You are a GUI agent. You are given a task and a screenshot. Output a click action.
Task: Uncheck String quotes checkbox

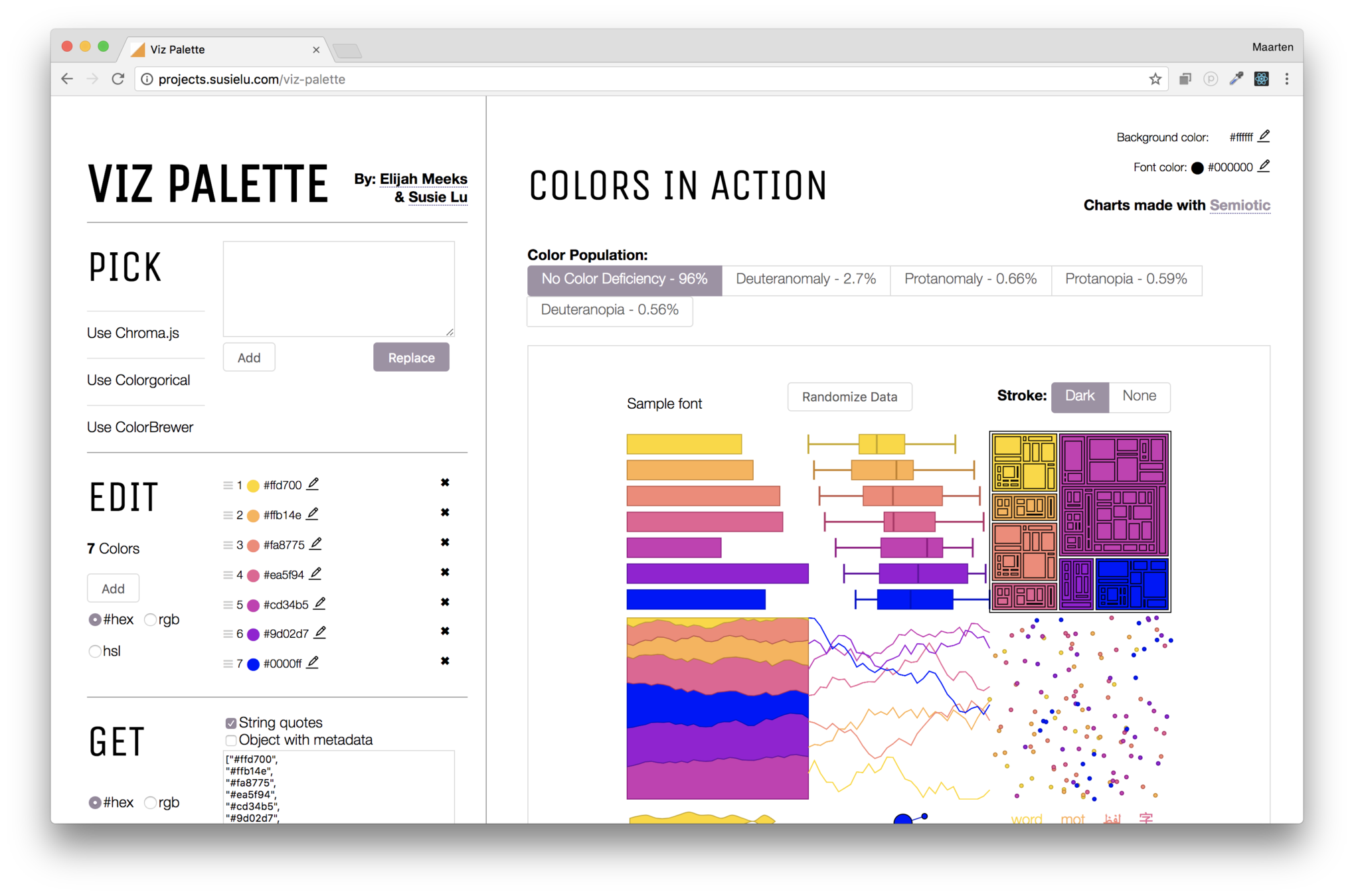tap(231, 723)
